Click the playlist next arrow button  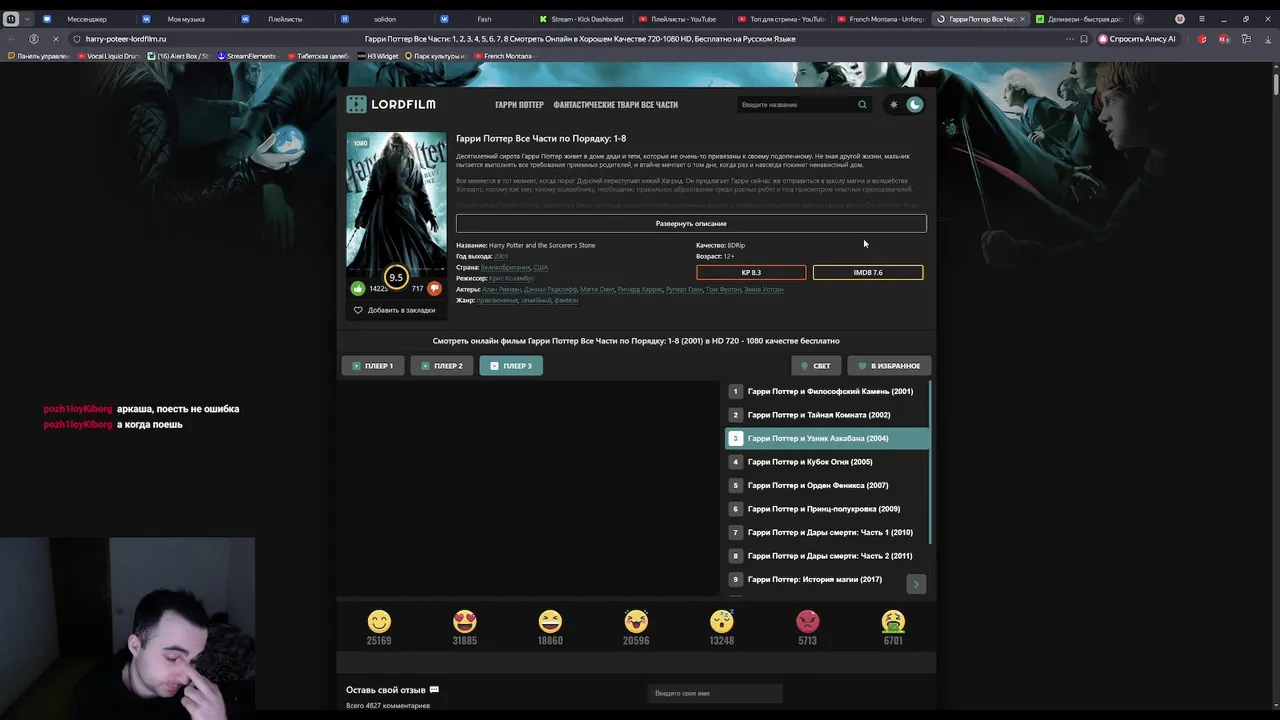pyautogui.click(x=916, y=584)
